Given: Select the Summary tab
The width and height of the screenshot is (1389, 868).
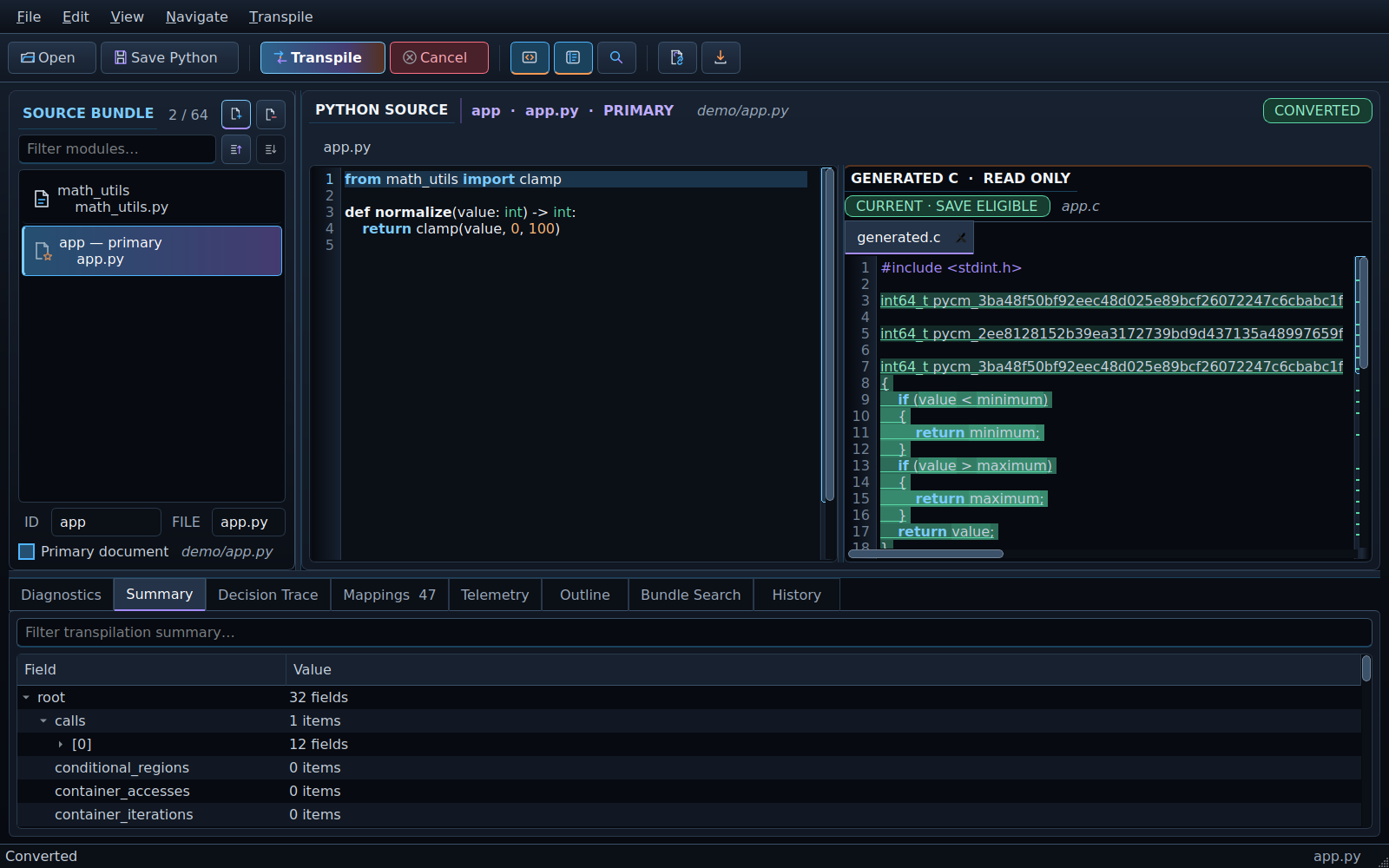Looking at the screenshot, I should (160, 595).
